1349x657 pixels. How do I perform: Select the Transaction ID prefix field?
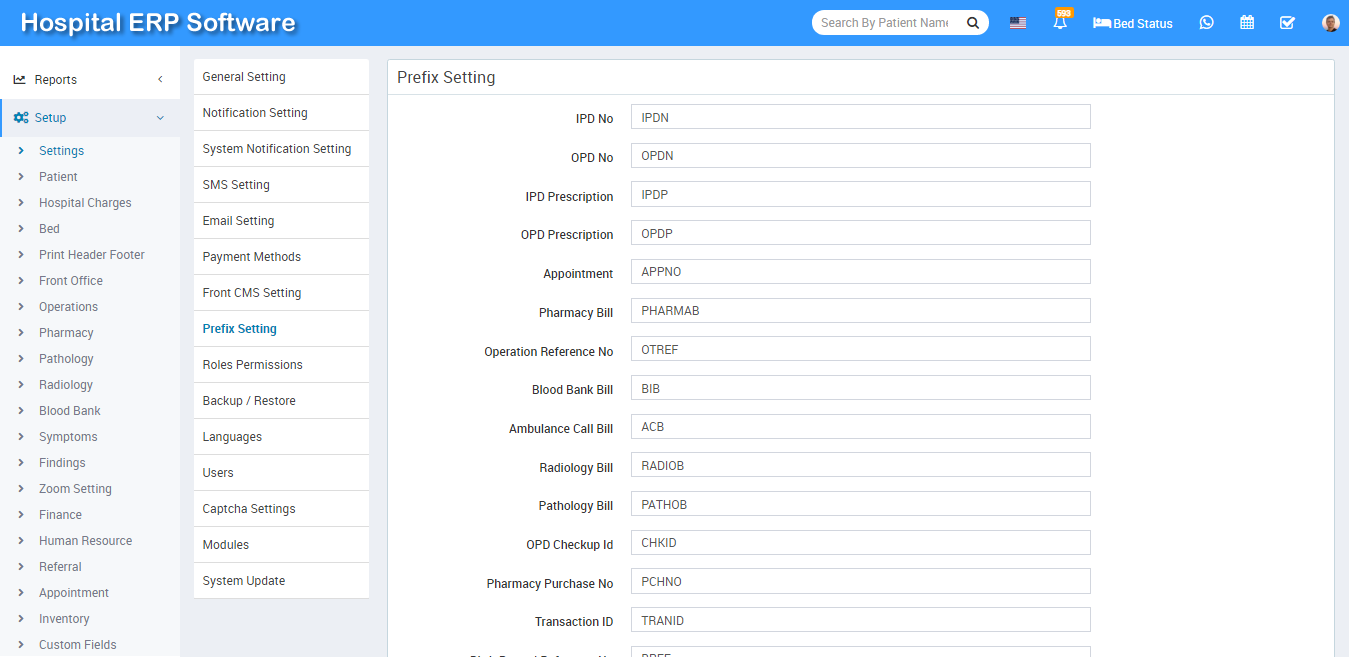(x=860, y=621)
